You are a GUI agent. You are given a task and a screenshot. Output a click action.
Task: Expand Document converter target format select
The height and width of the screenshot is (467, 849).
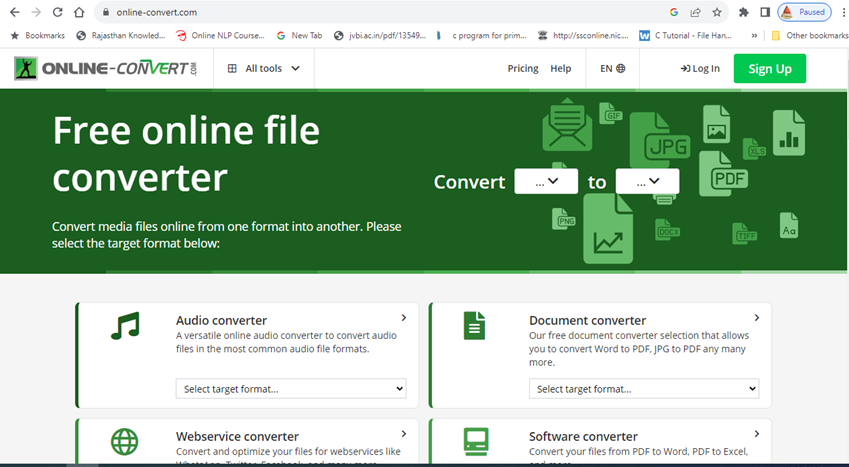click(644, 389)
